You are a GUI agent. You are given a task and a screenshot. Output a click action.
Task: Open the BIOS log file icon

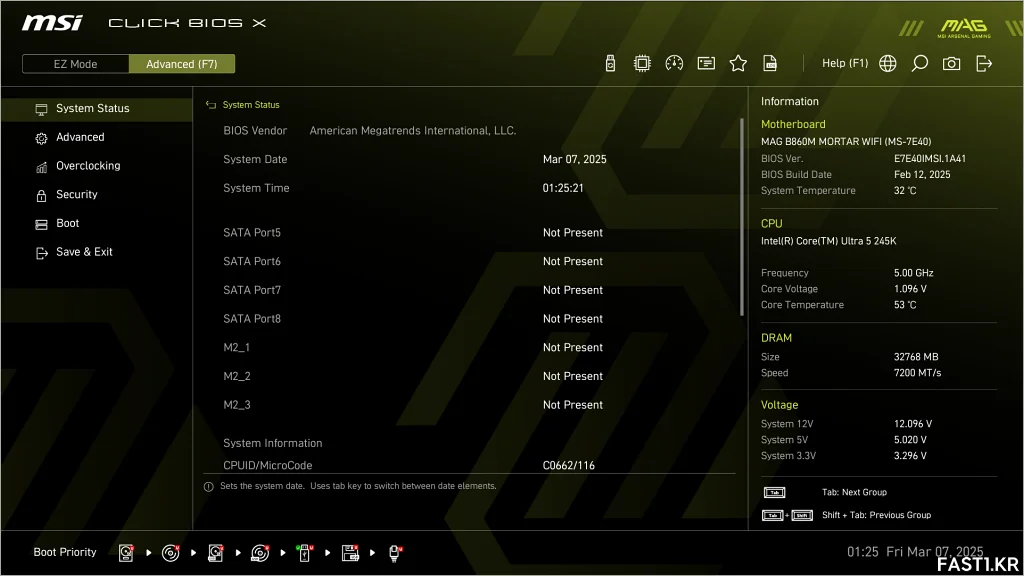pyautogui.click(x=770, y=63)
